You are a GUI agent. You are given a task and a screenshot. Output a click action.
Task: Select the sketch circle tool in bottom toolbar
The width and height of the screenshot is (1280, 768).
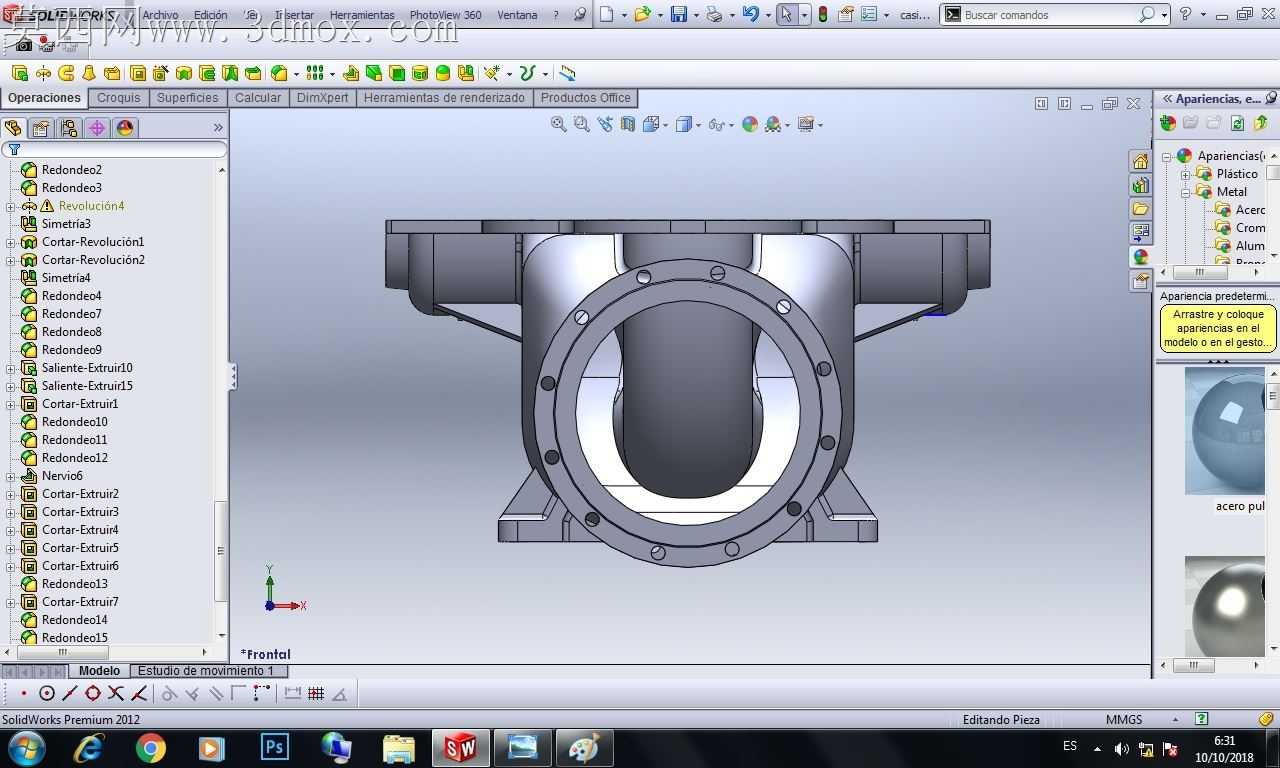point(47,693)
